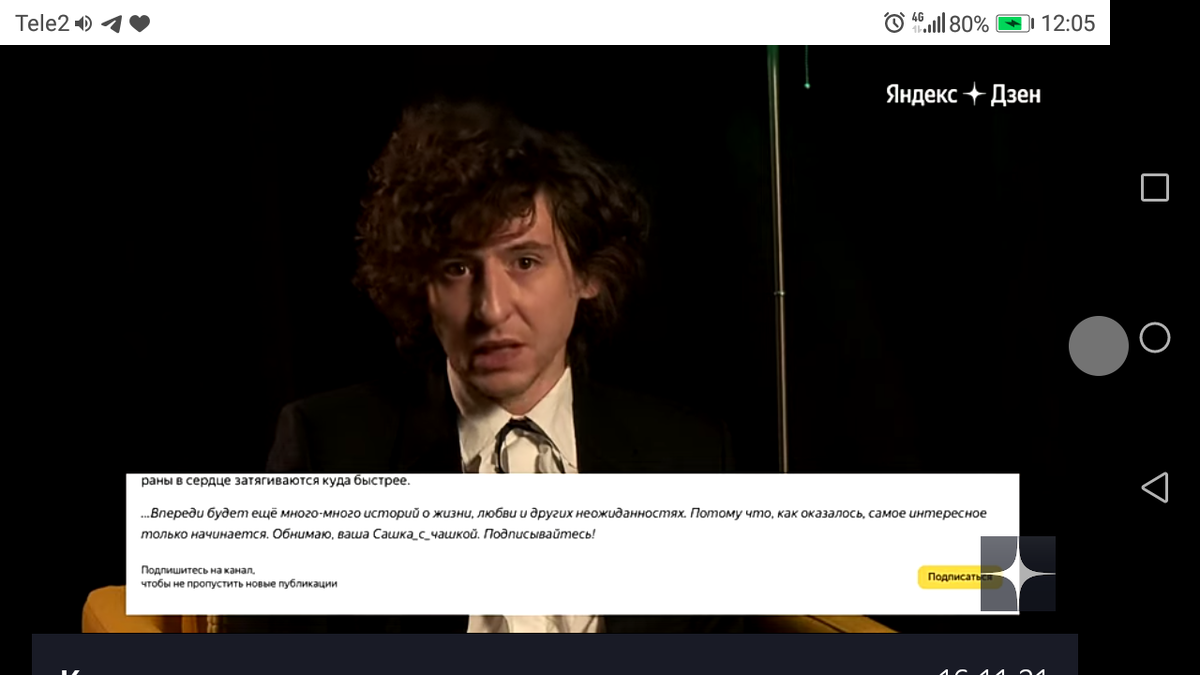The height and width of the screenshot is (675, 1200).
Task: Tap the alarm clock icon in status bar
Action: (x=894, y=23)
